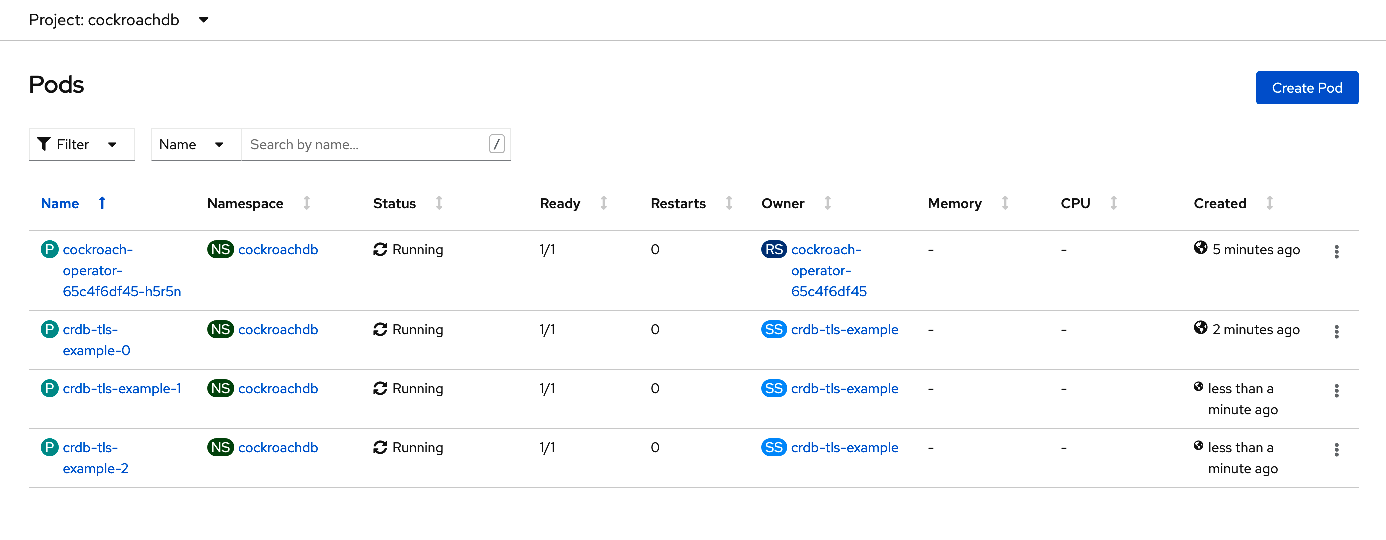1386x540 pixels.
Task: Click sort icon next to Namespace header
Action: point(307,203)
